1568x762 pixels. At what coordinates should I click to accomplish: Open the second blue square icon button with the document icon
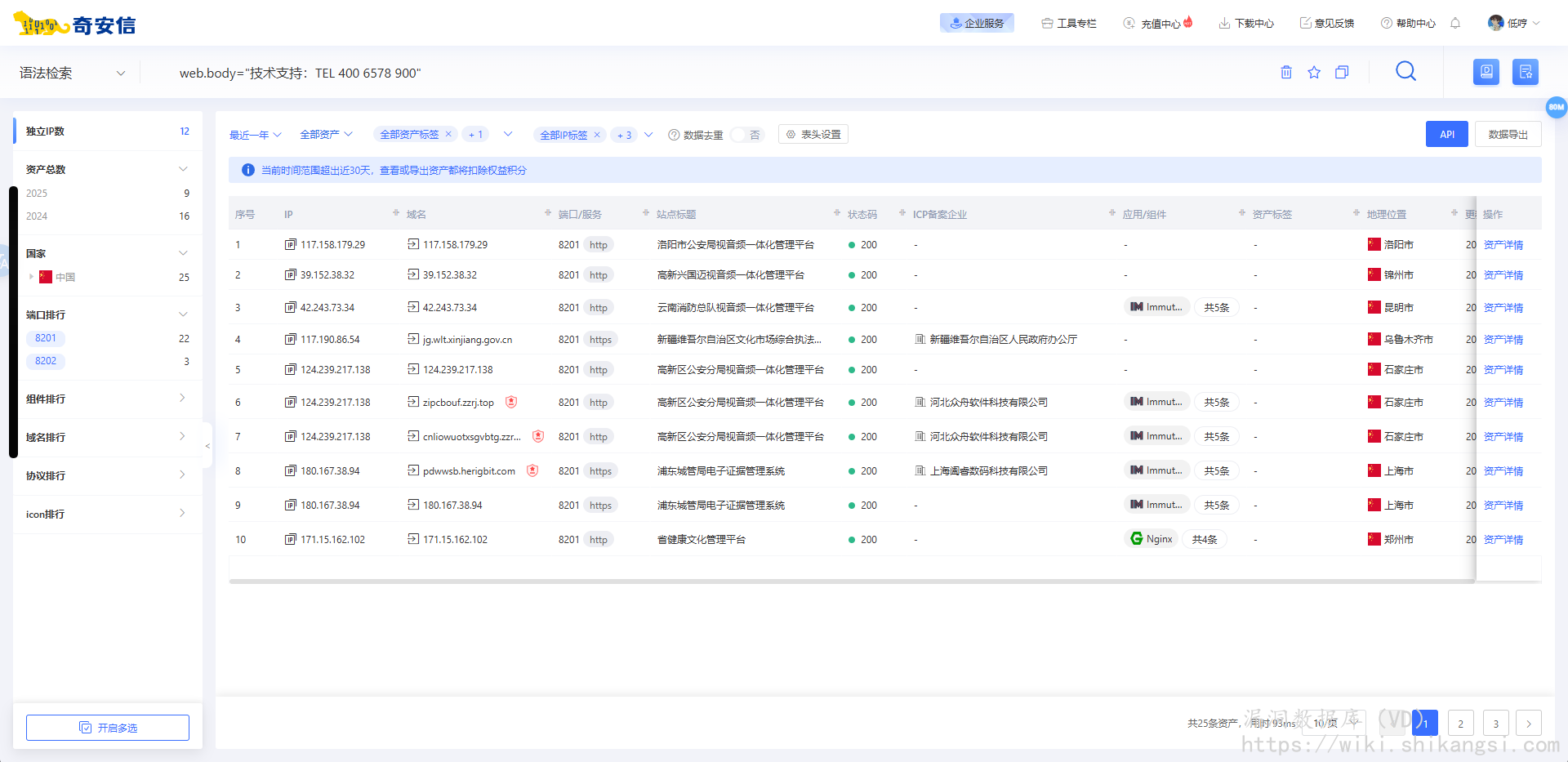pos(1526,72)
